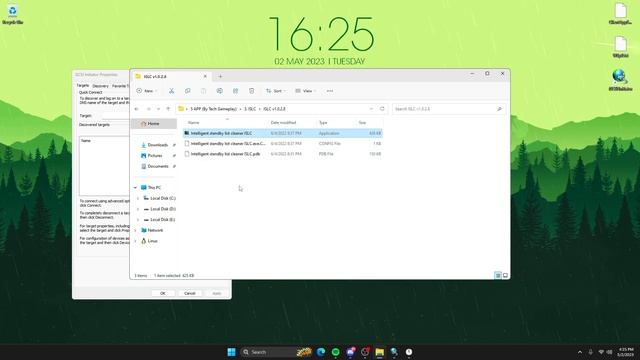Image resolution: width=640 pixels, height=360 pixels.
Task: Select the second file icon on desktop right
Action: 620,47
